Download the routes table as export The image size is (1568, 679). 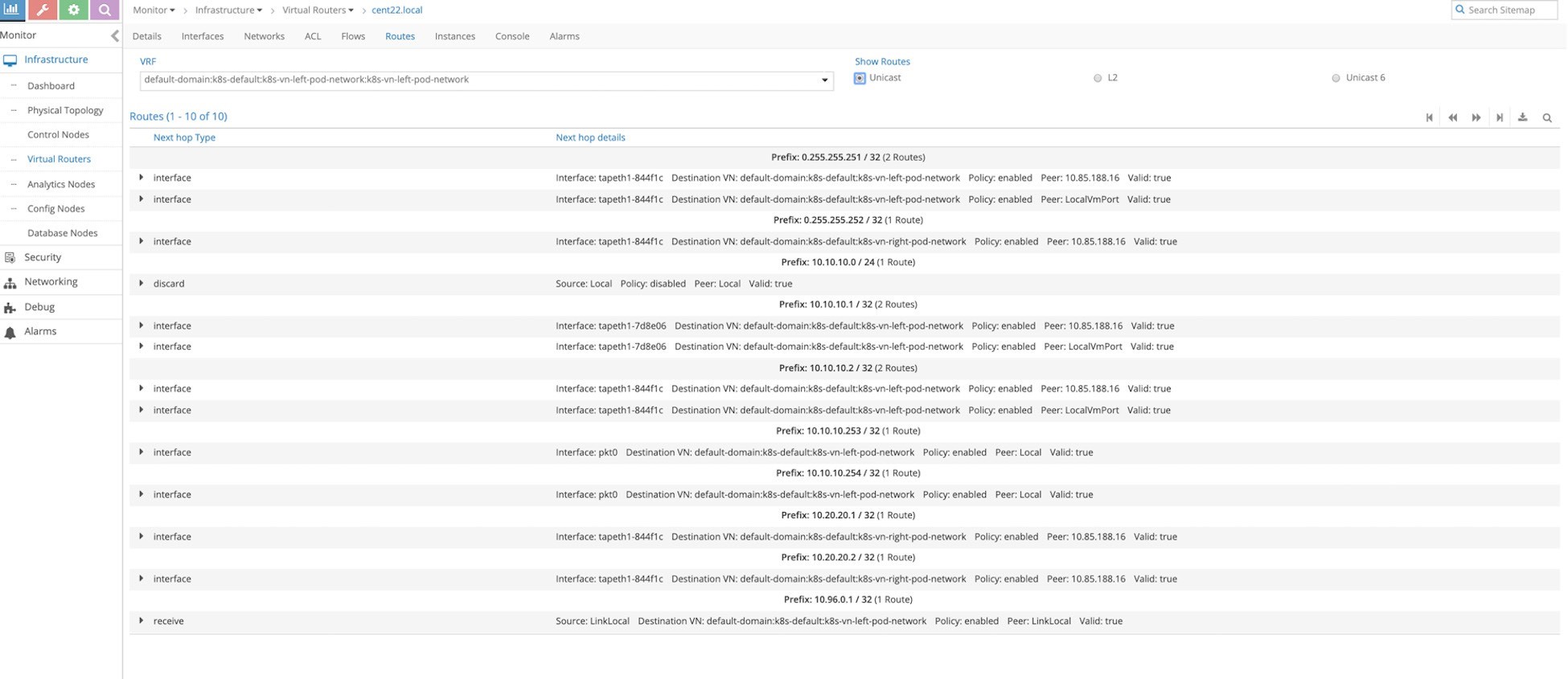pyautogui.click(x=1522, y=117)
